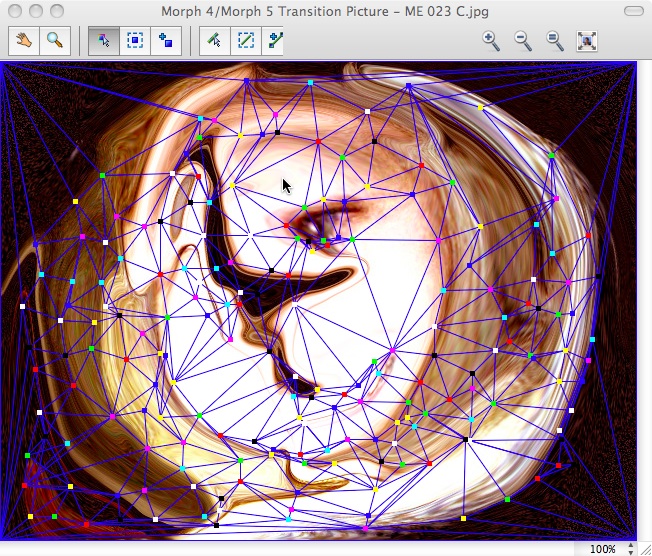Minimize the Transition Picture window
The width and height of the screenshot is (652, 556).
tap(36, 11)
